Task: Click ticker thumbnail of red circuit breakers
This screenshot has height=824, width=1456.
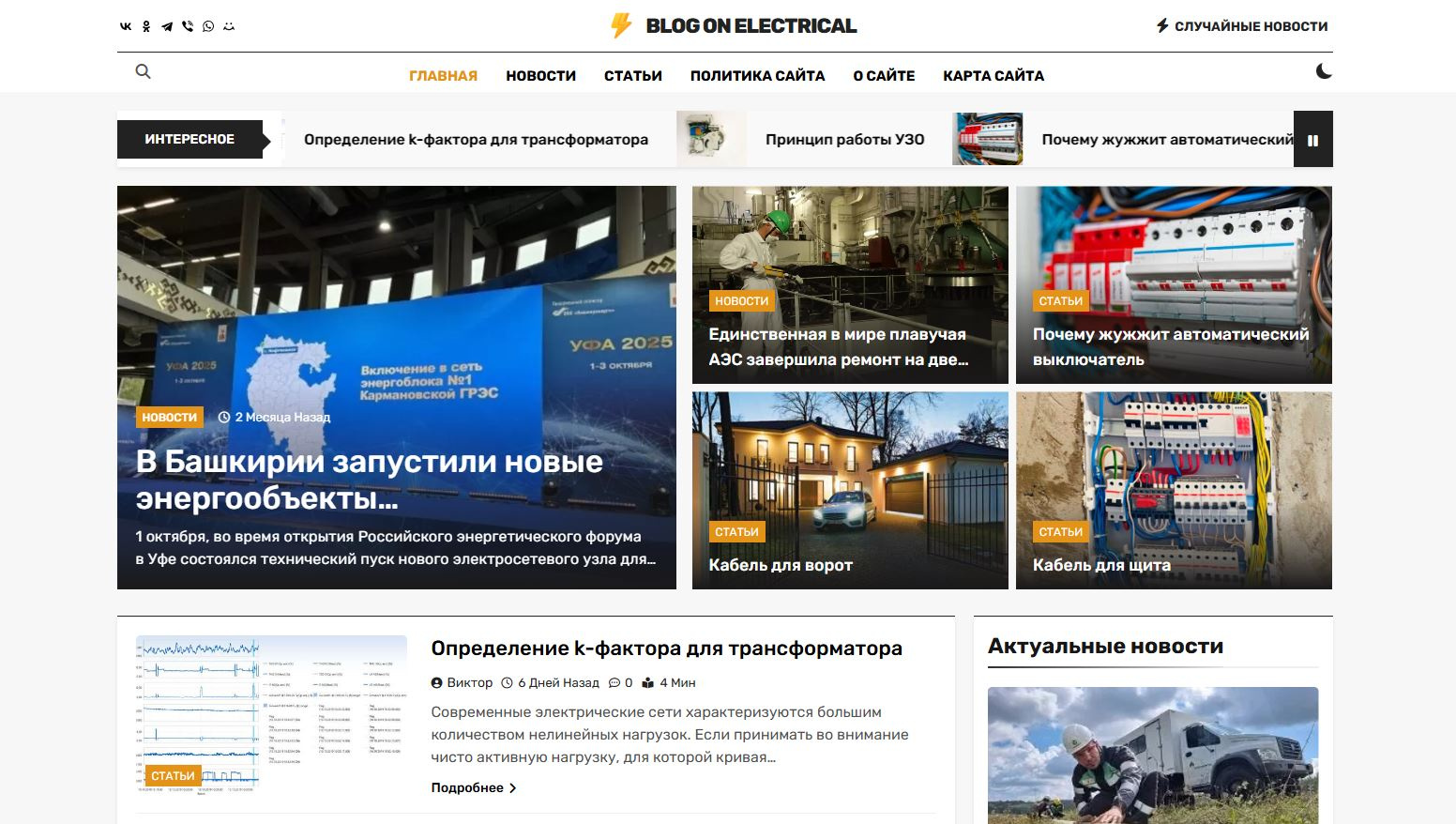Action: click(x=987, y=139)
